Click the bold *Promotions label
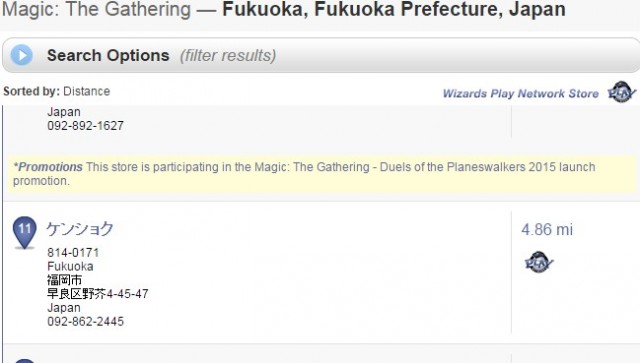The height and width of the screenshot is (363, 640). click(48, 167)
